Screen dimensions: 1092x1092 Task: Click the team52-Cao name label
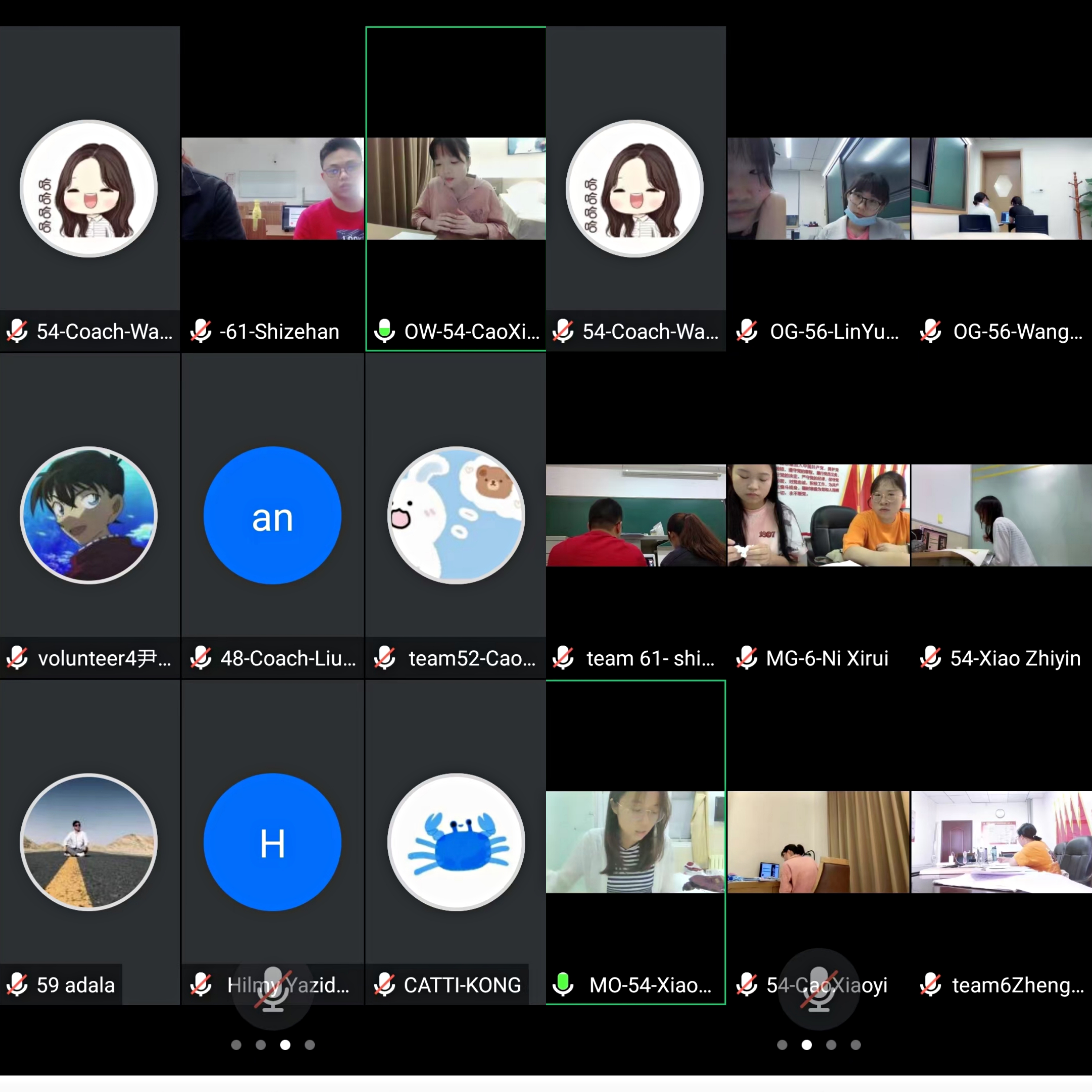(x=472, y=658)
